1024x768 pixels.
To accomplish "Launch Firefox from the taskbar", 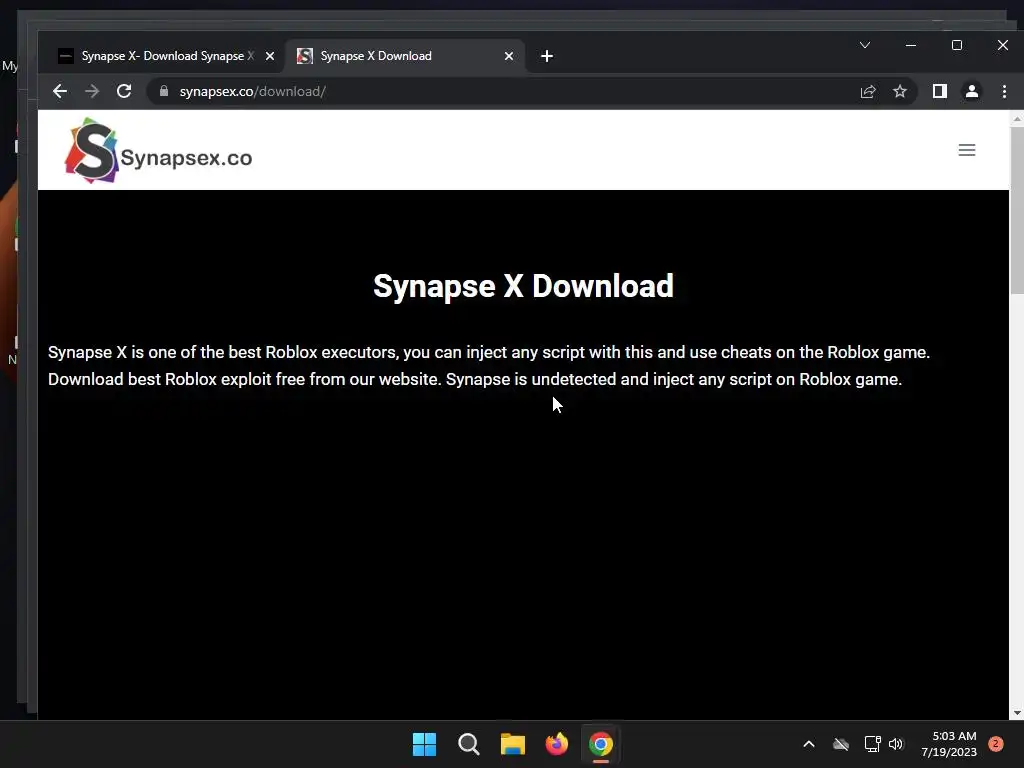I will [556, 744].
